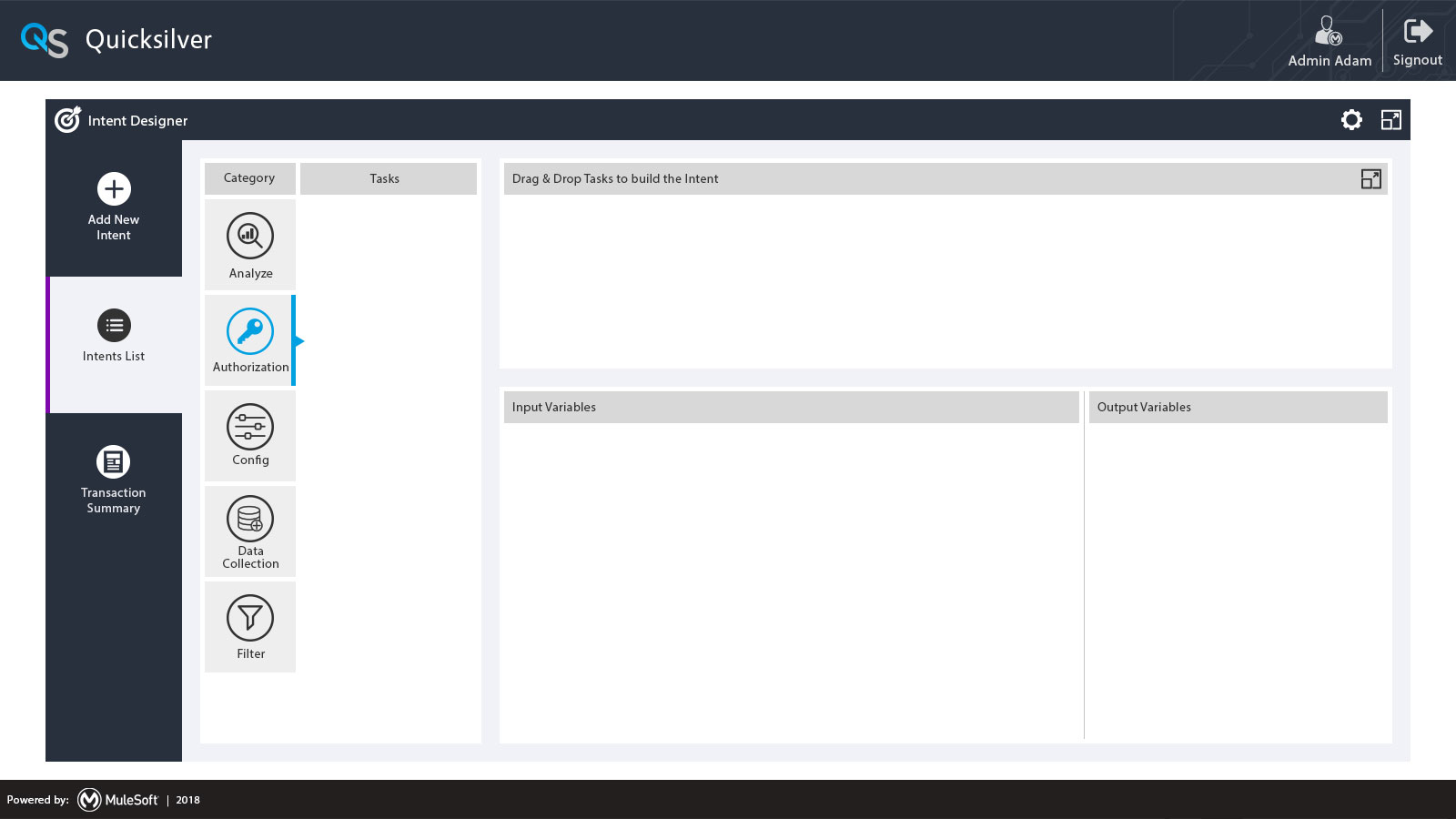Open the Intents List

(114, 326)
